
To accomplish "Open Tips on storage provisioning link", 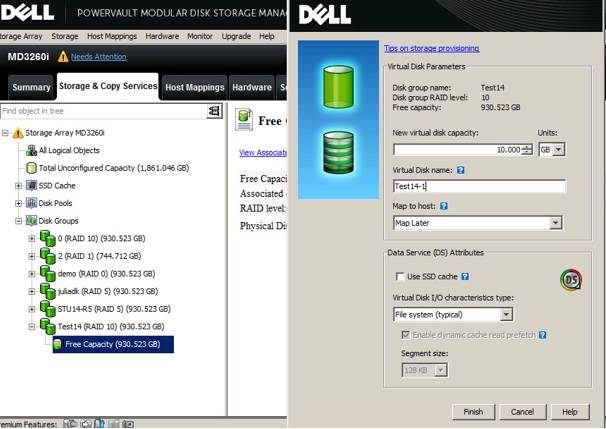I will point(432,48).
